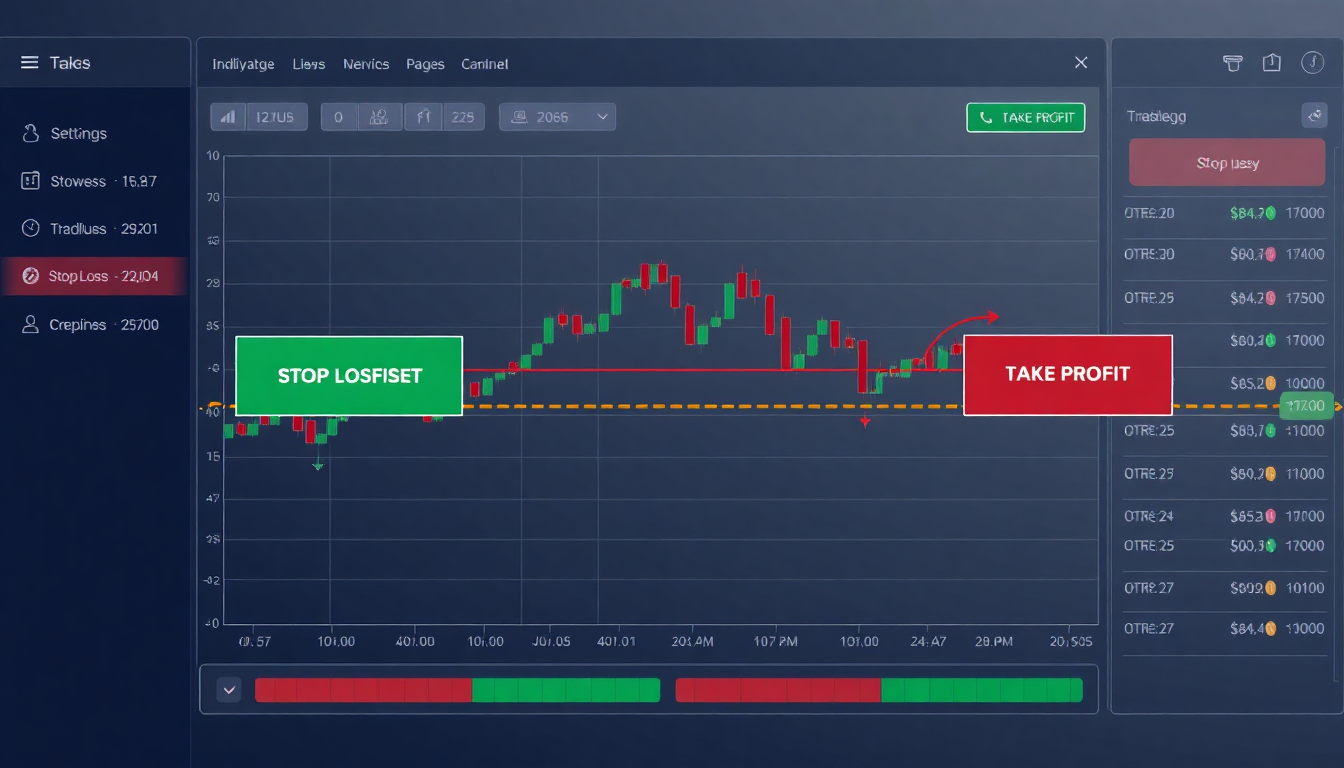Click the green 17200 price tag on axis
The image size is (1344, 768).
point(1306,406)
